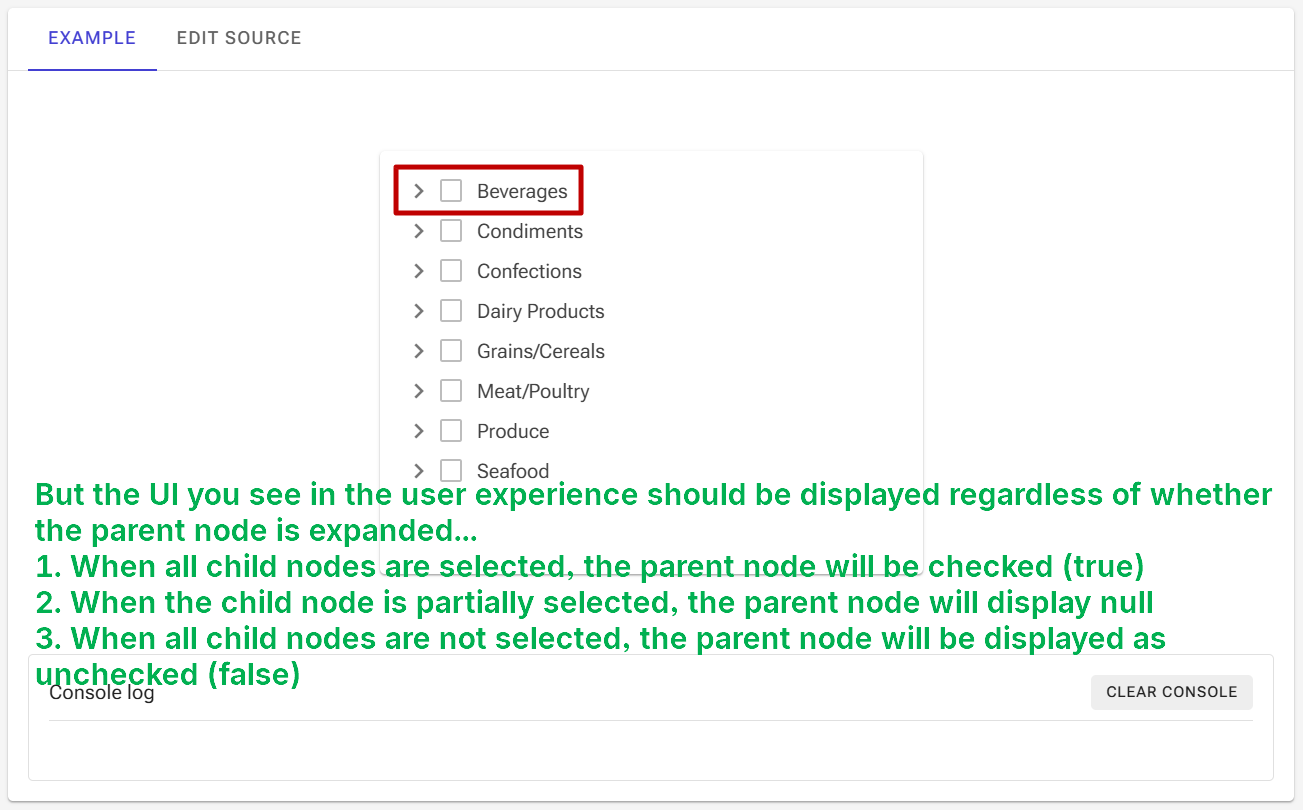Click the Confections label text
1303x810 pixels.
point(529,271)
